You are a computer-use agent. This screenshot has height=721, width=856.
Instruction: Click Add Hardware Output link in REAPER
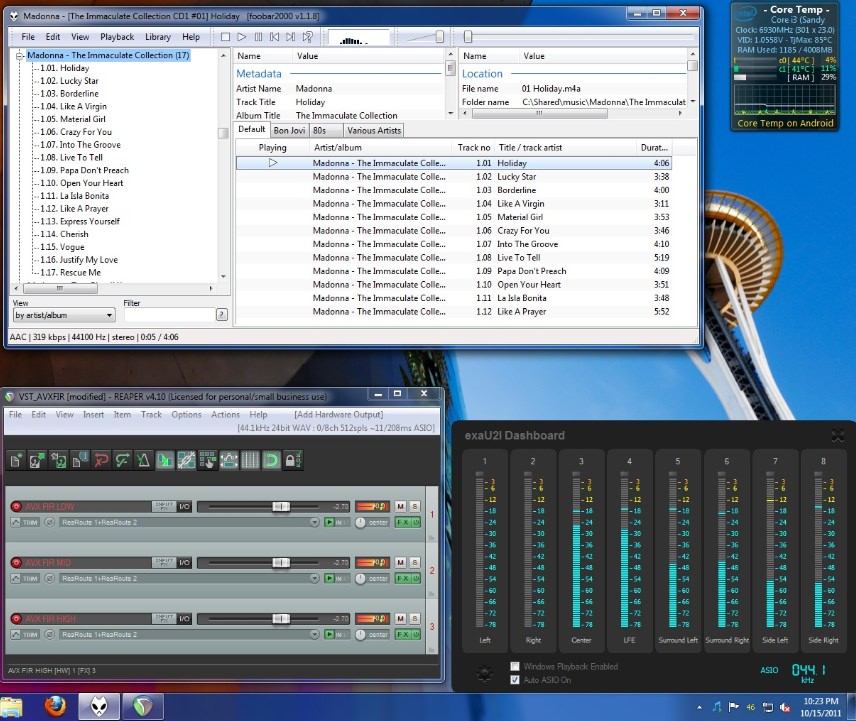coord(338,415)
